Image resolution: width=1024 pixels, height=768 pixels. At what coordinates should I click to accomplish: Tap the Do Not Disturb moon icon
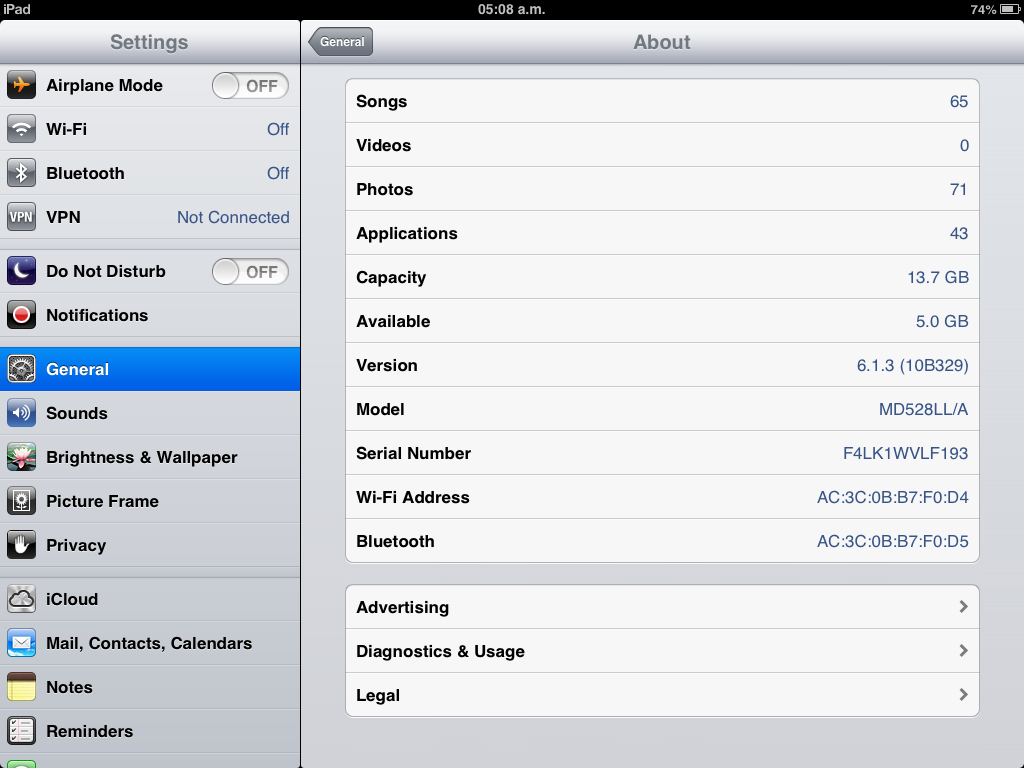point(22,271)
